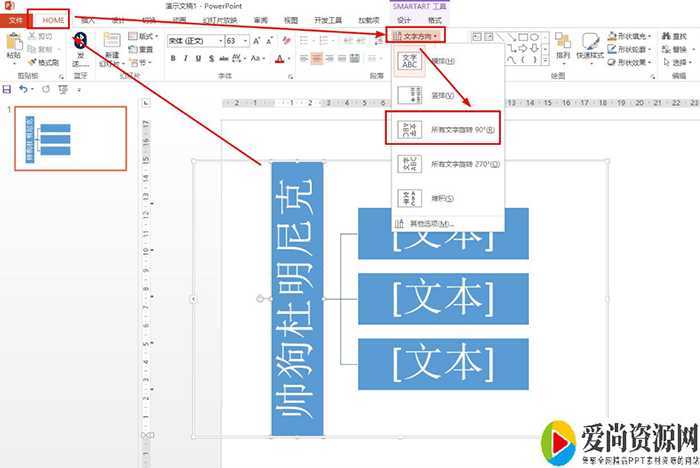Click the Paste (粘贴) icon

[x=13, y=43]
